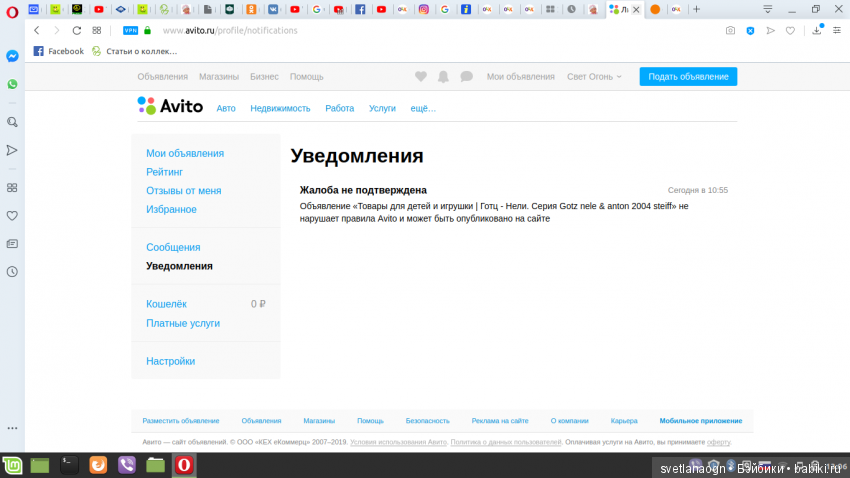850x478 pixels.
Task: Open Избранное in profile sidebar
Action: (x=171, y=209)
